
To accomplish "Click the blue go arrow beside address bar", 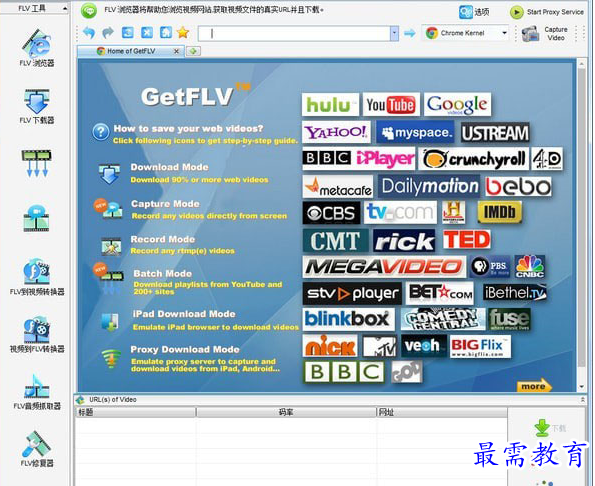I will click(409, 33).
